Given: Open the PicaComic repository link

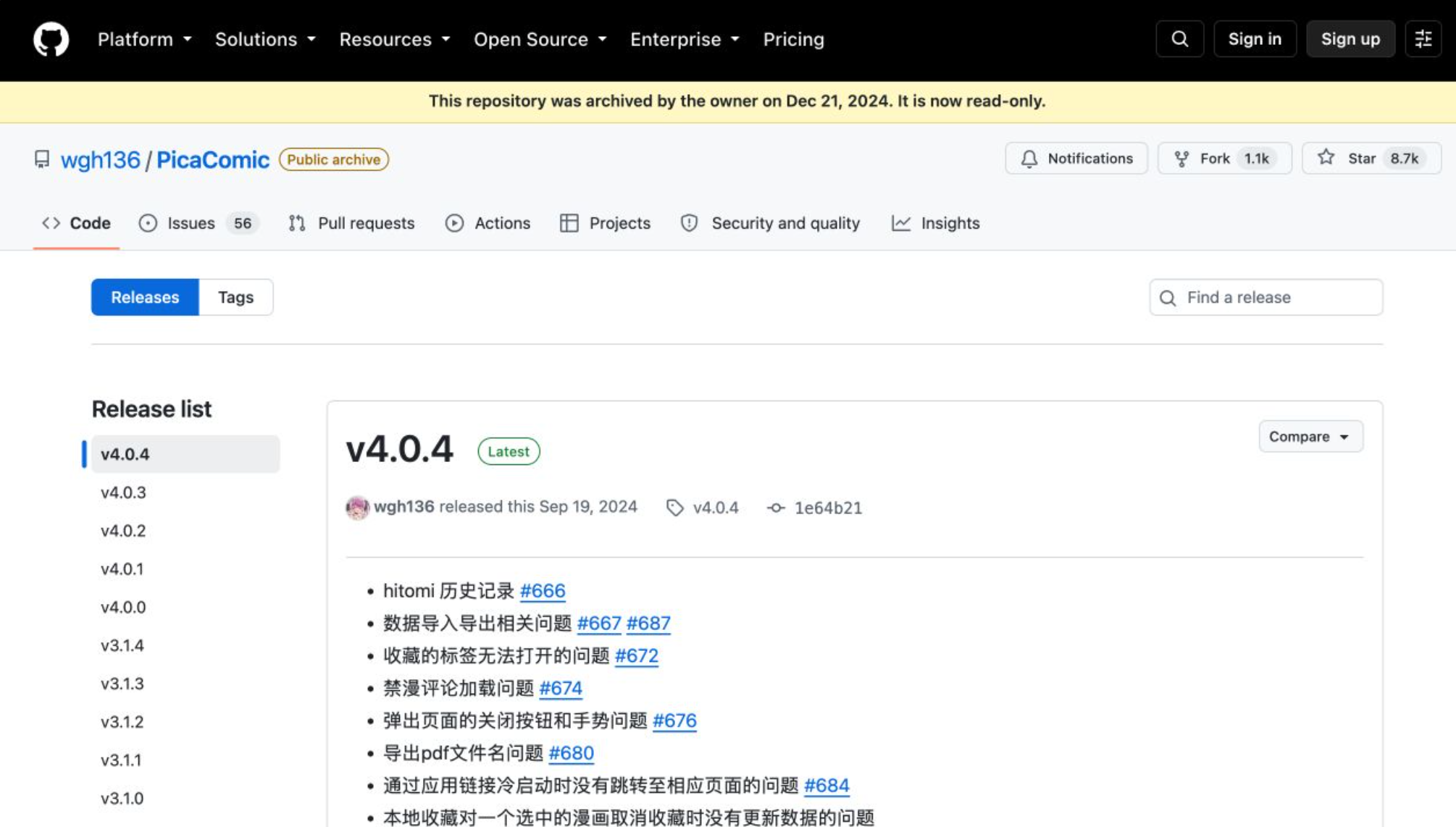Looking at the screenshot, I should 213,159.
